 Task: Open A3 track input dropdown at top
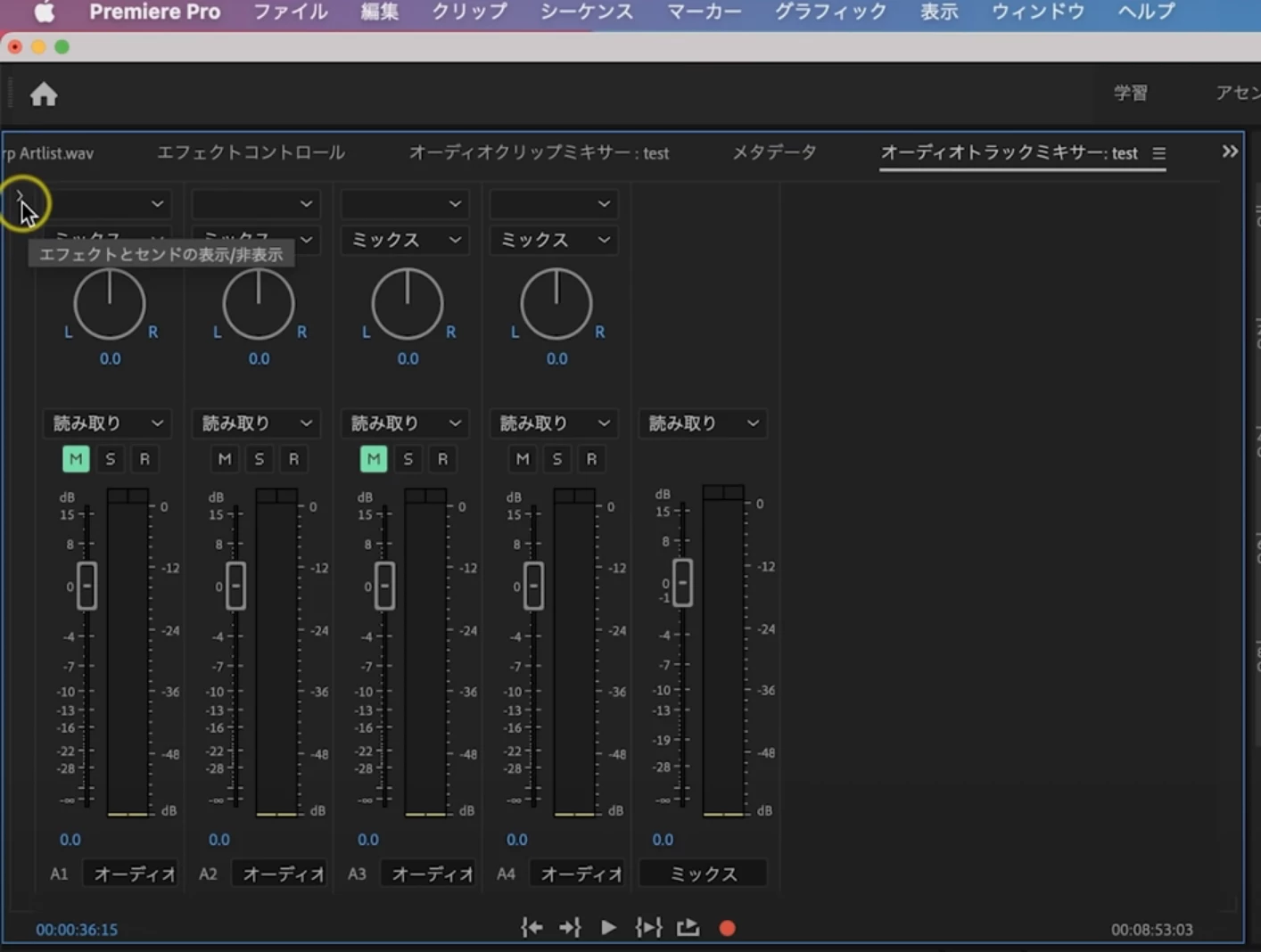[405, 204]
